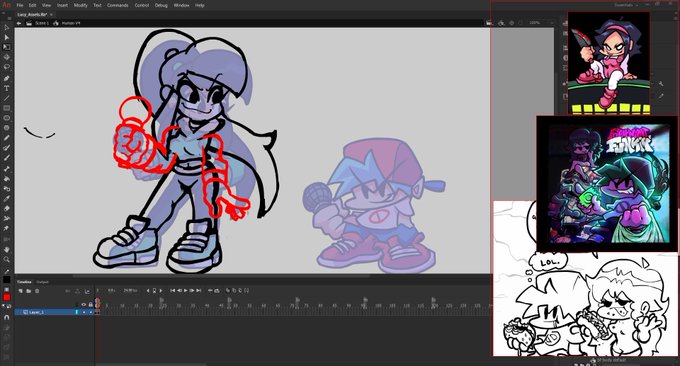
Task: Select the 3D Rotation tool
Action: coord(7,57)
